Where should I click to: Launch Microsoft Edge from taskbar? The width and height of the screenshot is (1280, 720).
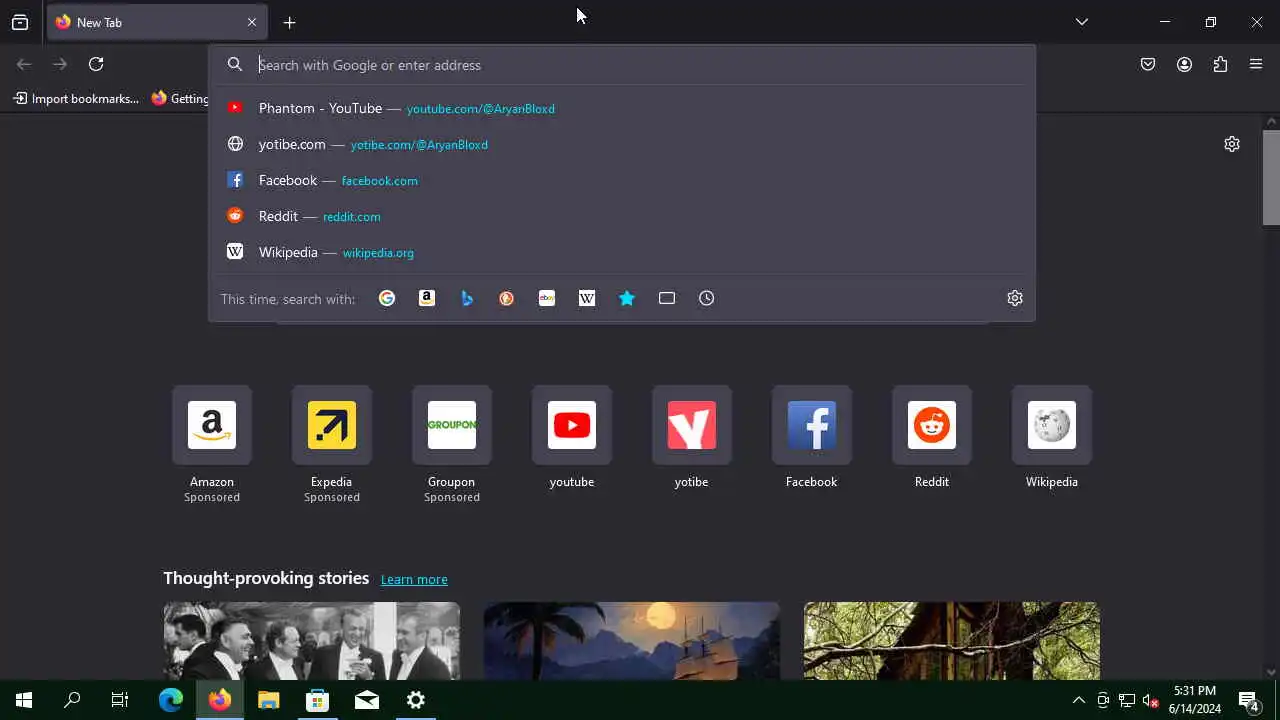point(170,700)
